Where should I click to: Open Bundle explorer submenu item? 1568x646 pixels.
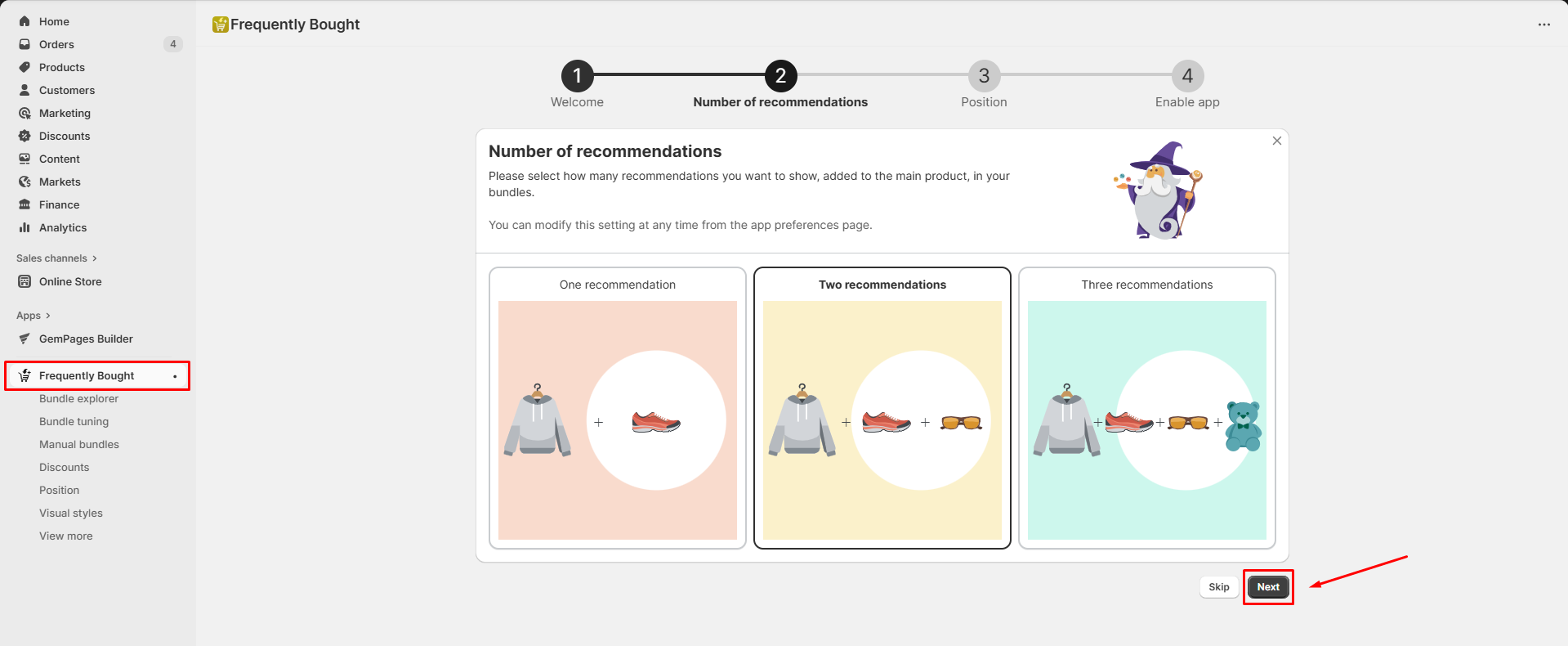pyautogui.click(x=79, y=399)
